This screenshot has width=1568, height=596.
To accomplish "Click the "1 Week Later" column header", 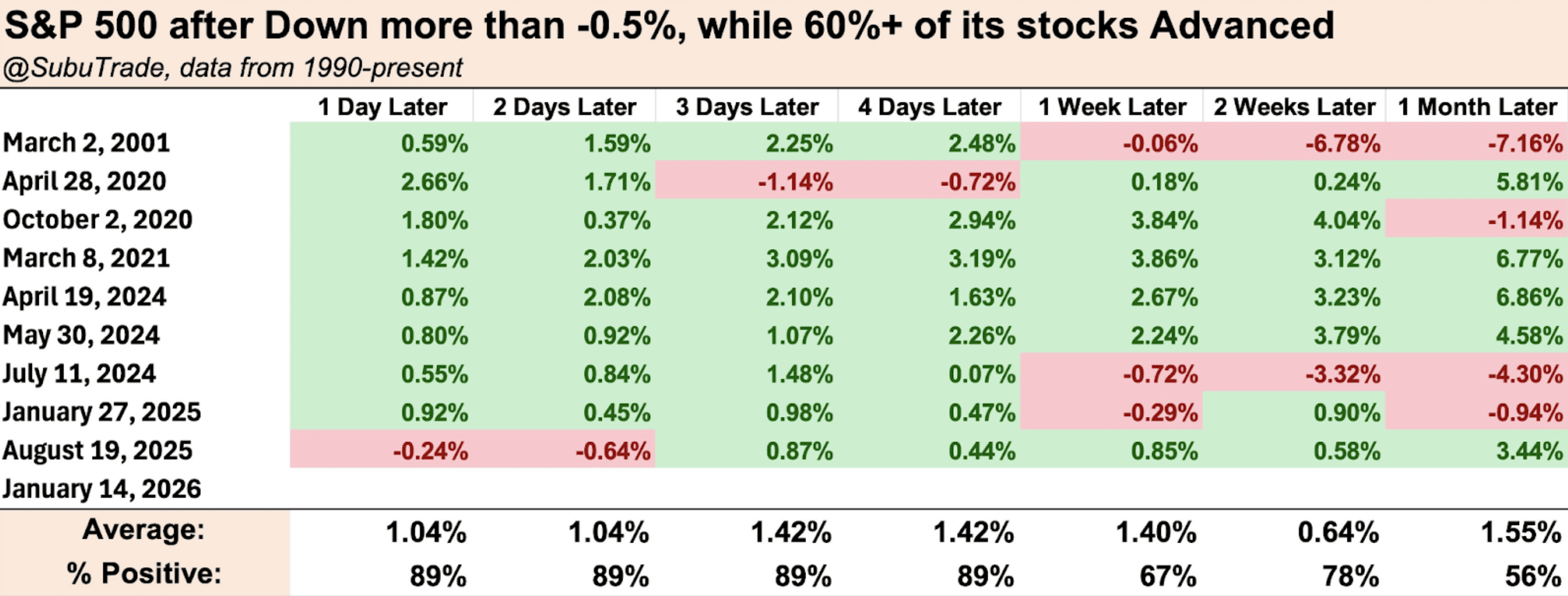I will tap(1112, 107).
